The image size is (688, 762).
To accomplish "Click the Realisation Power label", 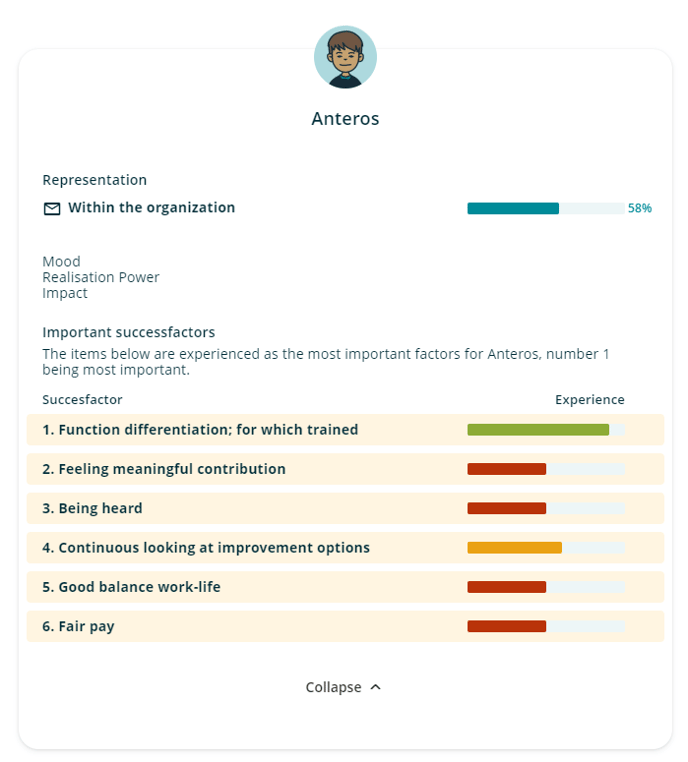I will pyautogui.click(x=101, y=277).
